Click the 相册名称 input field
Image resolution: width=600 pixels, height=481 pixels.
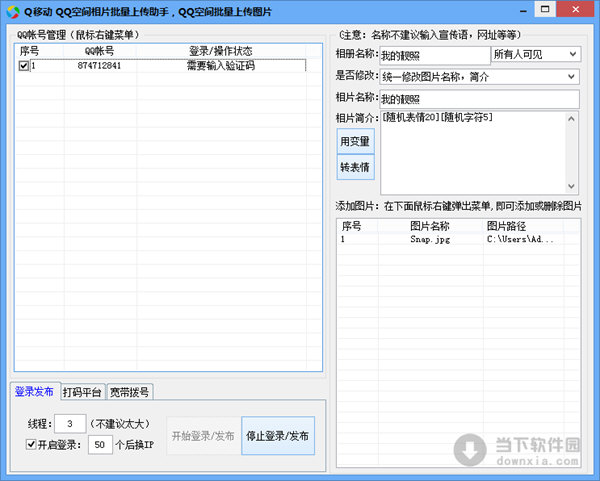click(x=434, y=54)
